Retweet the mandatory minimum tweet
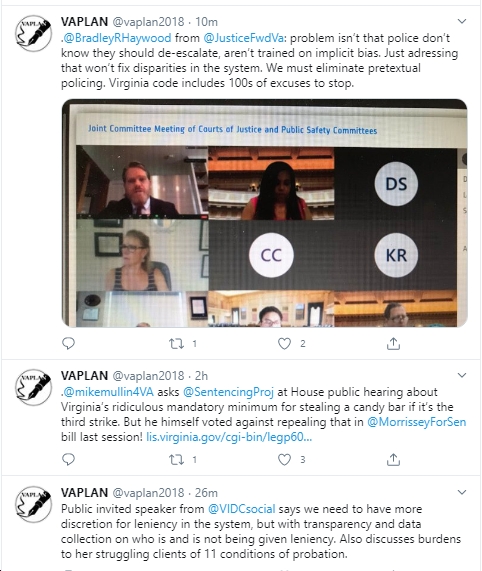The height and width of the screenshot is (571, 482). point(177,460)
